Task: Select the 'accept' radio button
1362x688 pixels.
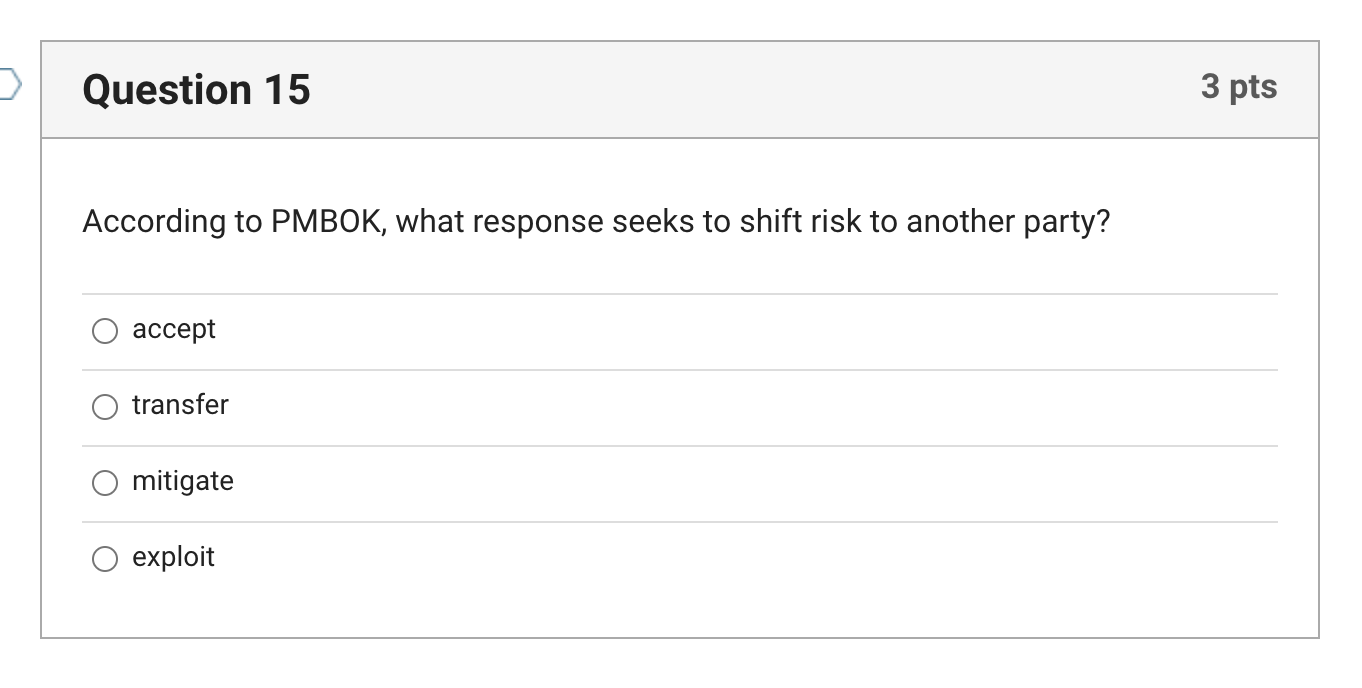Action: tap(105, 331)
